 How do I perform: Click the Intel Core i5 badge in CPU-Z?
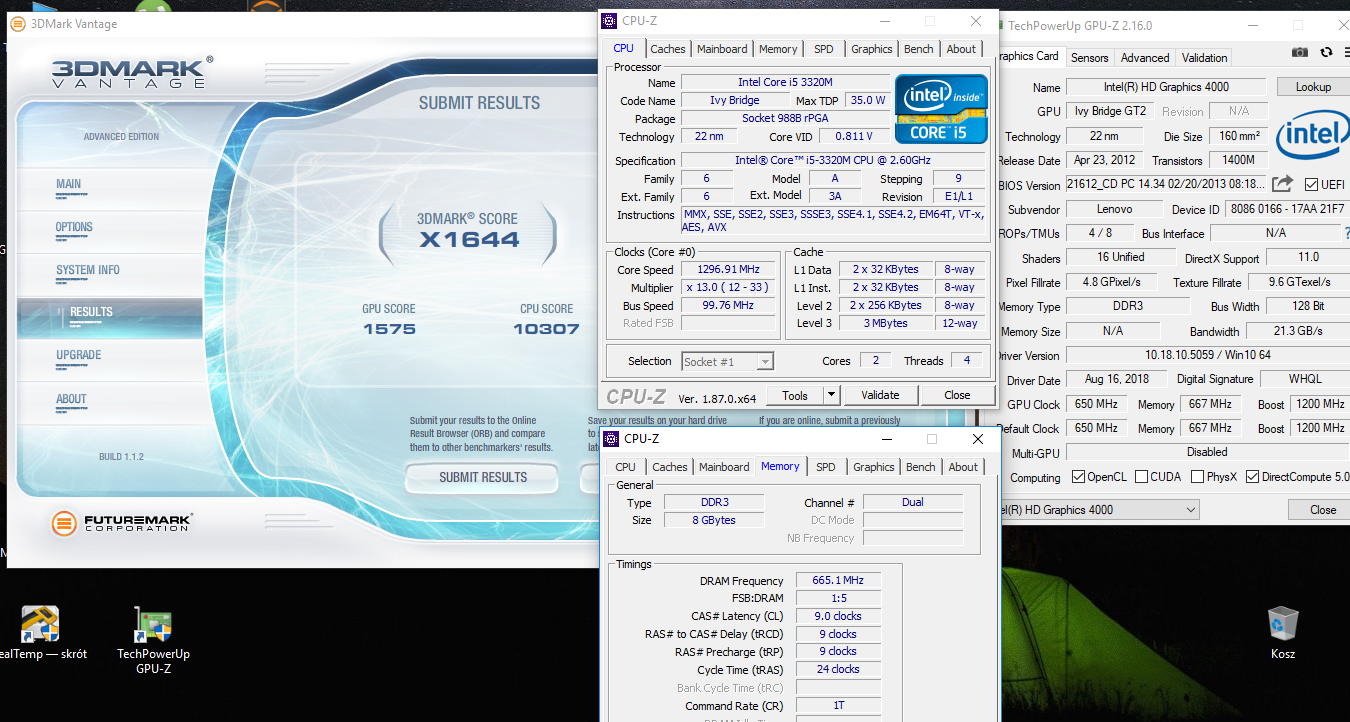click(941, 108)
